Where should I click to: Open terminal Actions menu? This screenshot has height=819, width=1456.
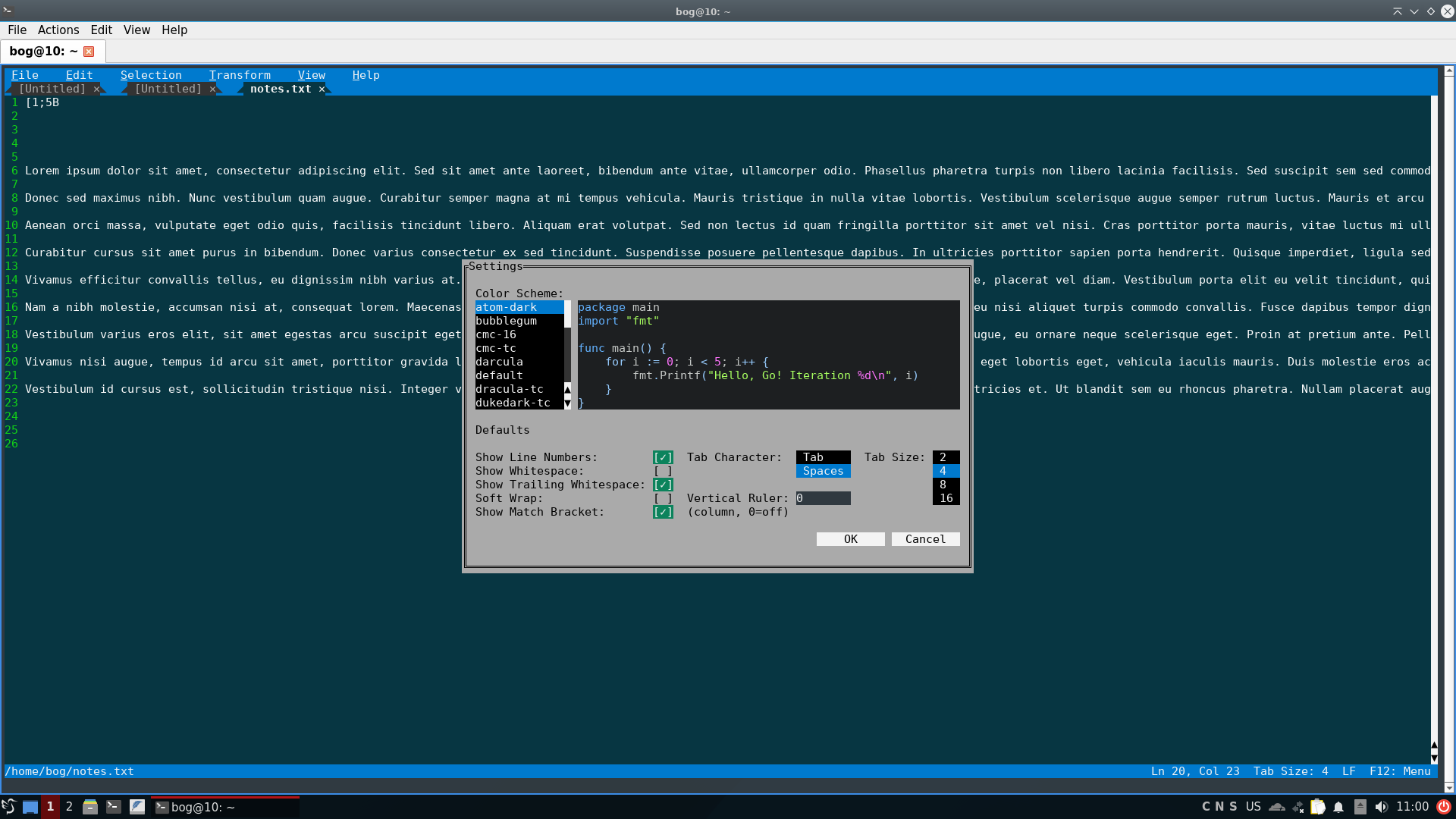[x=58, y=30]
